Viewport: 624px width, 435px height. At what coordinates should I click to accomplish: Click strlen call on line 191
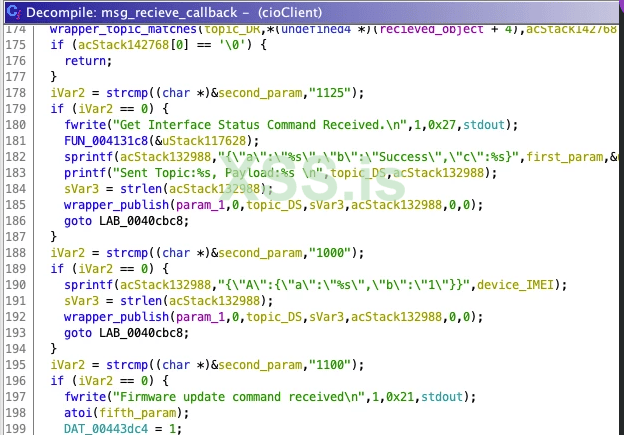pyautogui.click(x=141, y=301)
